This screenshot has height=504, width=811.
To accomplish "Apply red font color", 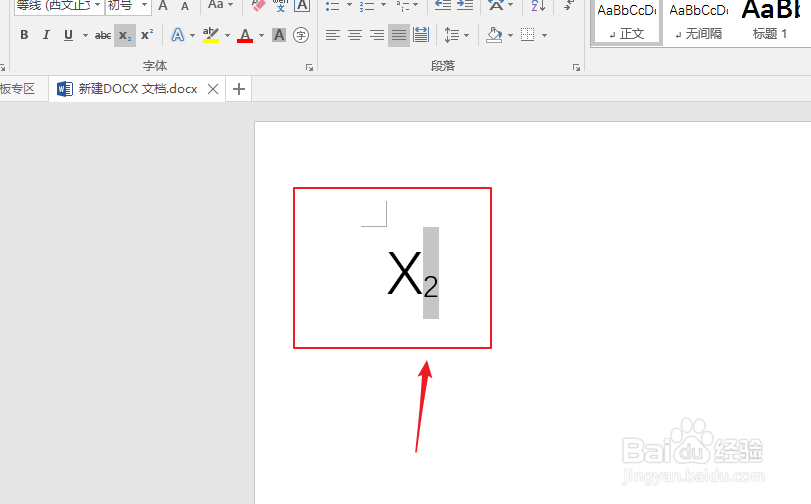I will [x=245, y=35].
